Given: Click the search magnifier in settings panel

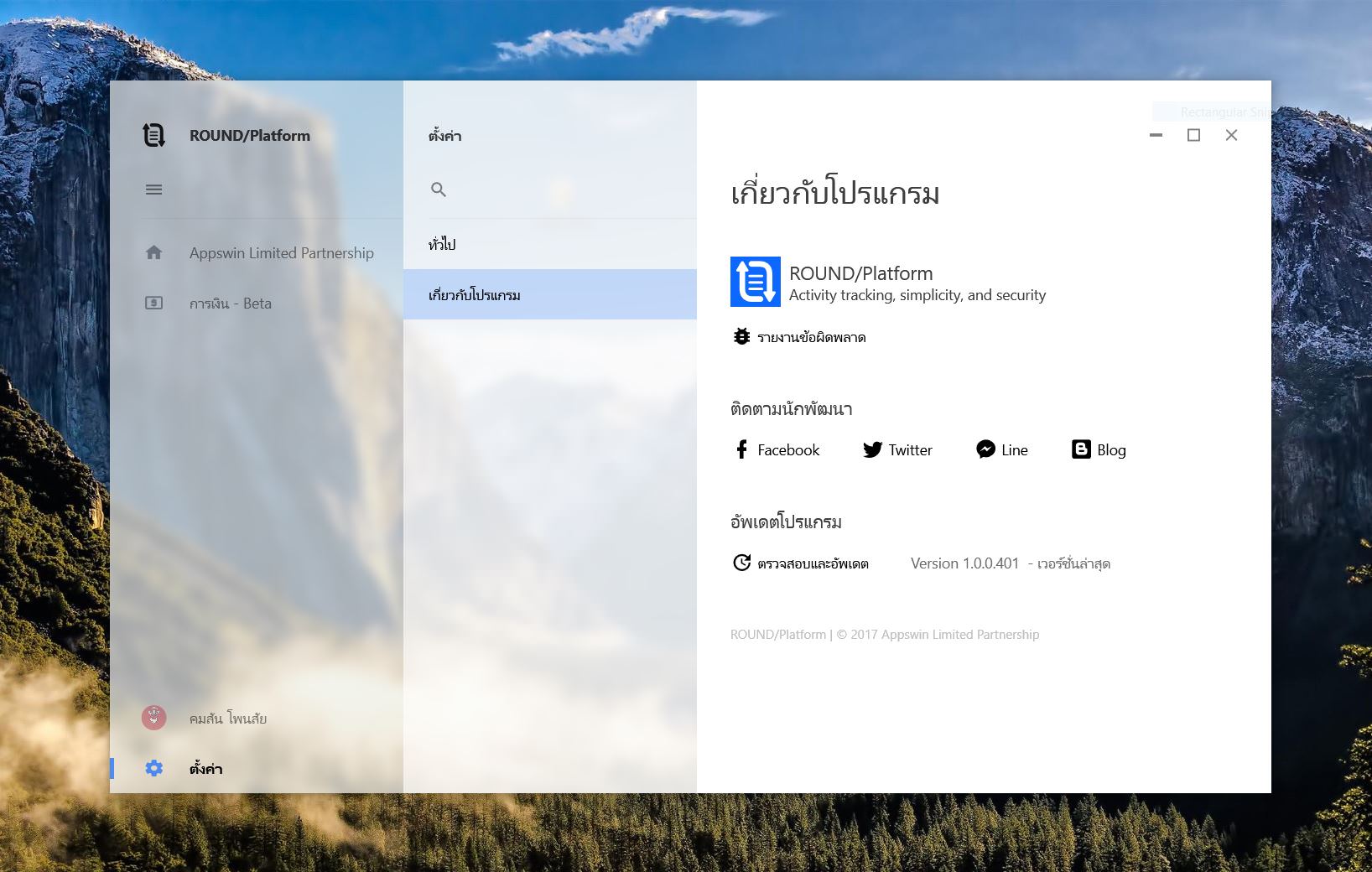Looking at the screenshot, I should click(x=439, y=189).
